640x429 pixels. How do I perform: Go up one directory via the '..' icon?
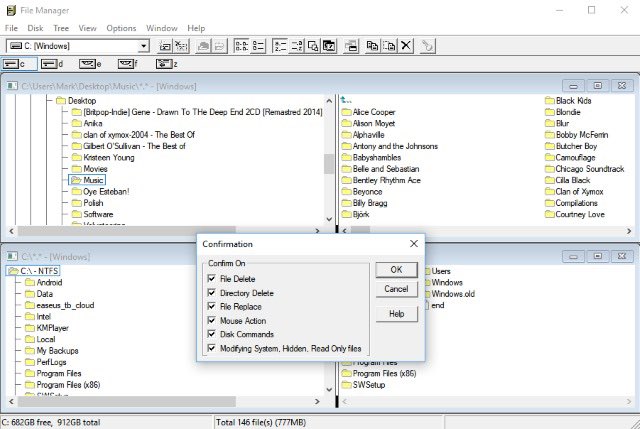(346, 100)
